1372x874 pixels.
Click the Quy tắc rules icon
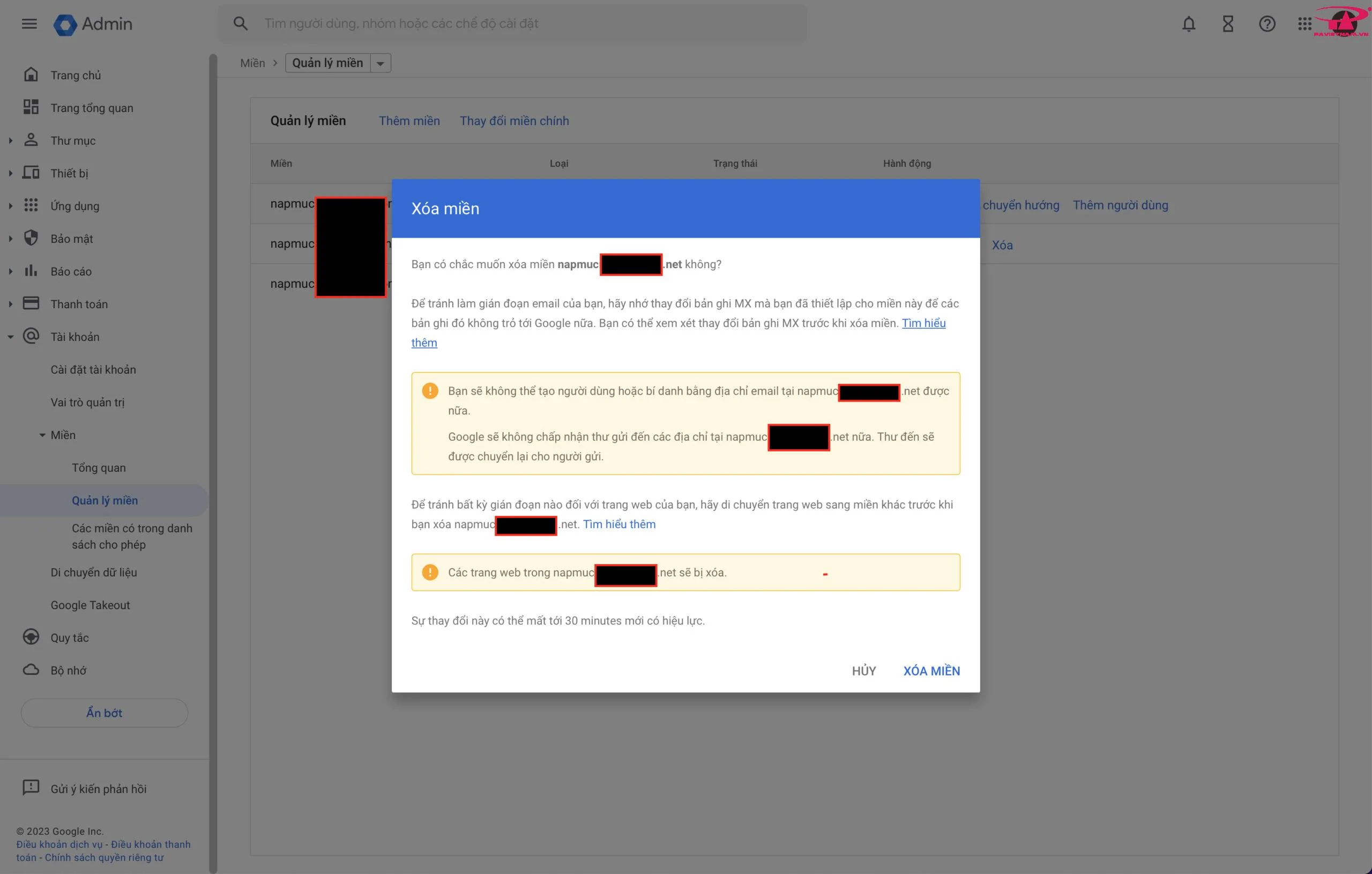[x=31, y=637]
